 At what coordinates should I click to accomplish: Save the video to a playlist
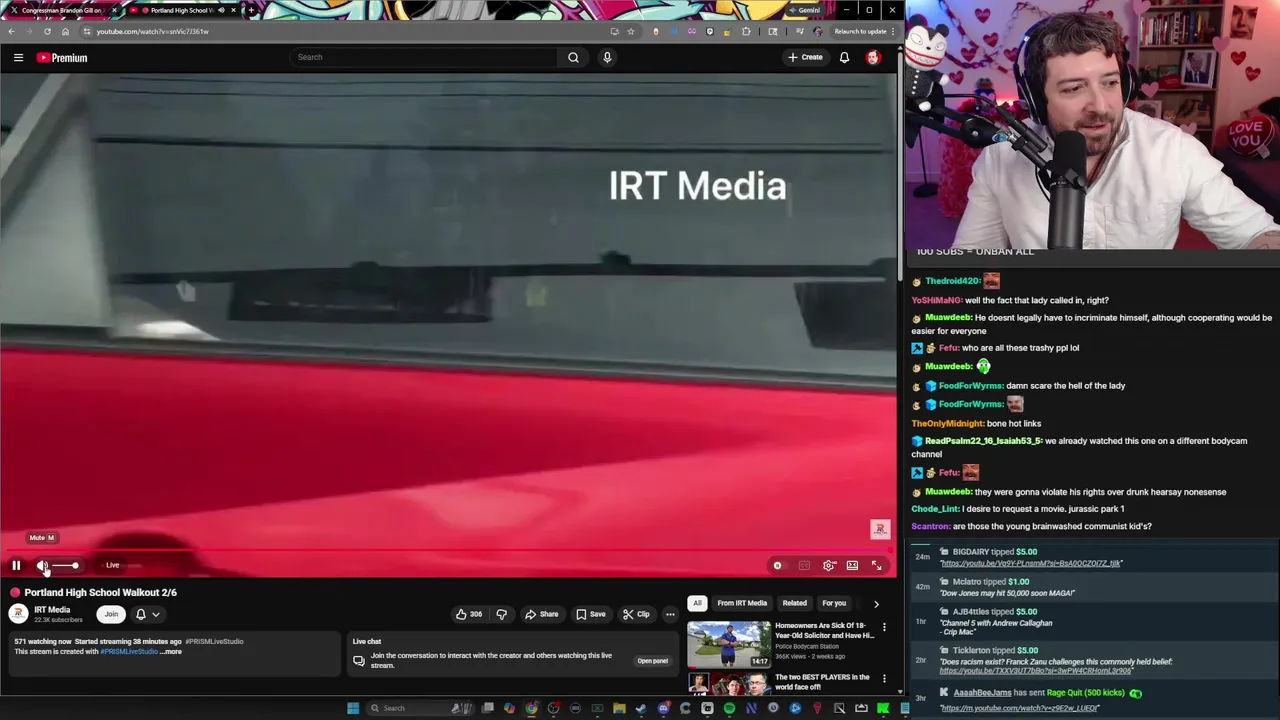tap(591, 614)
